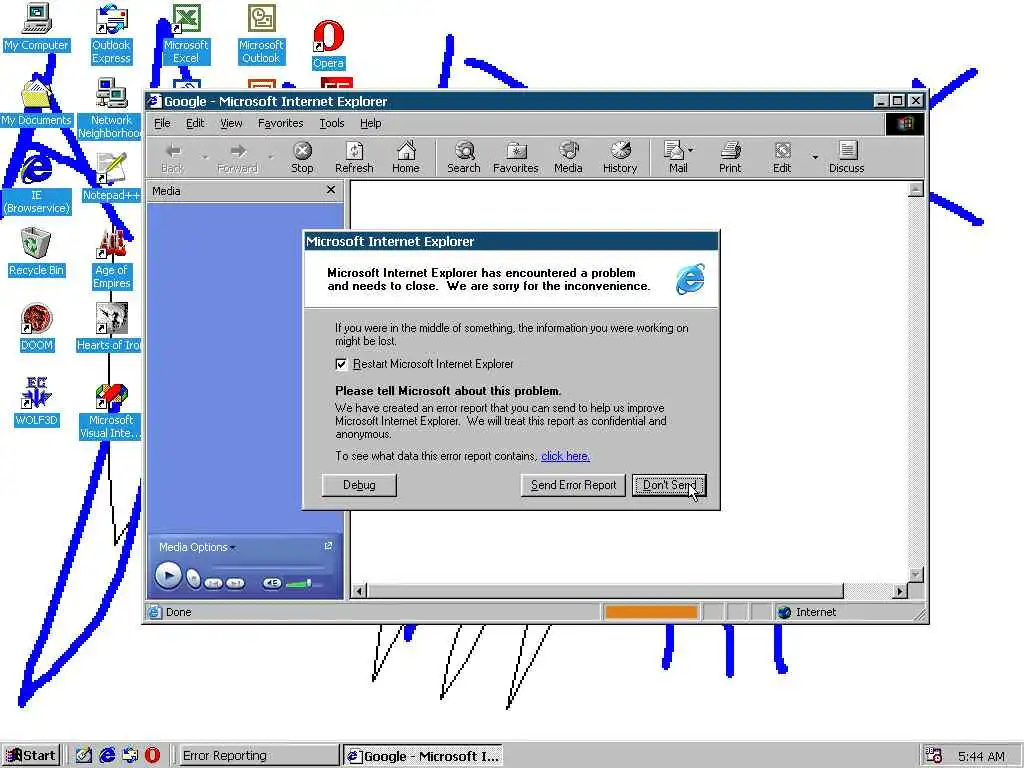Open the Mail dropdown arrow

point(691,150)
